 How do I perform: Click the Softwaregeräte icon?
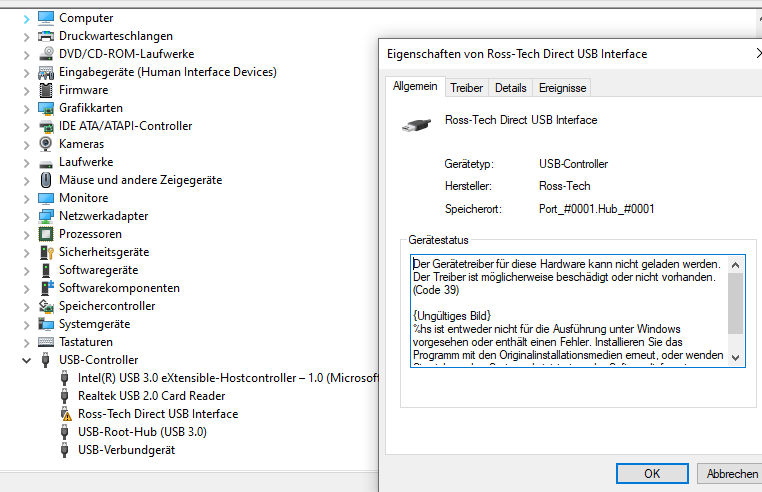point(46,270)
